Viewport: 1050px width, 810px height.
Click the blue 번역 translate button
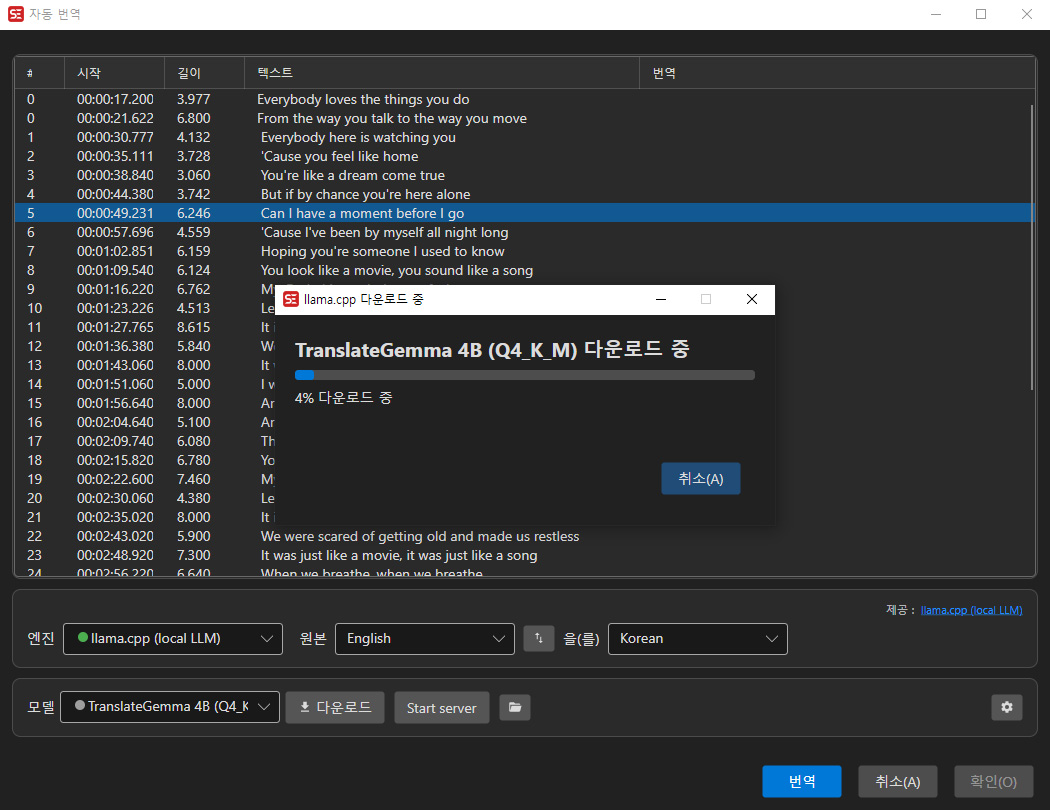pos(802,781)
